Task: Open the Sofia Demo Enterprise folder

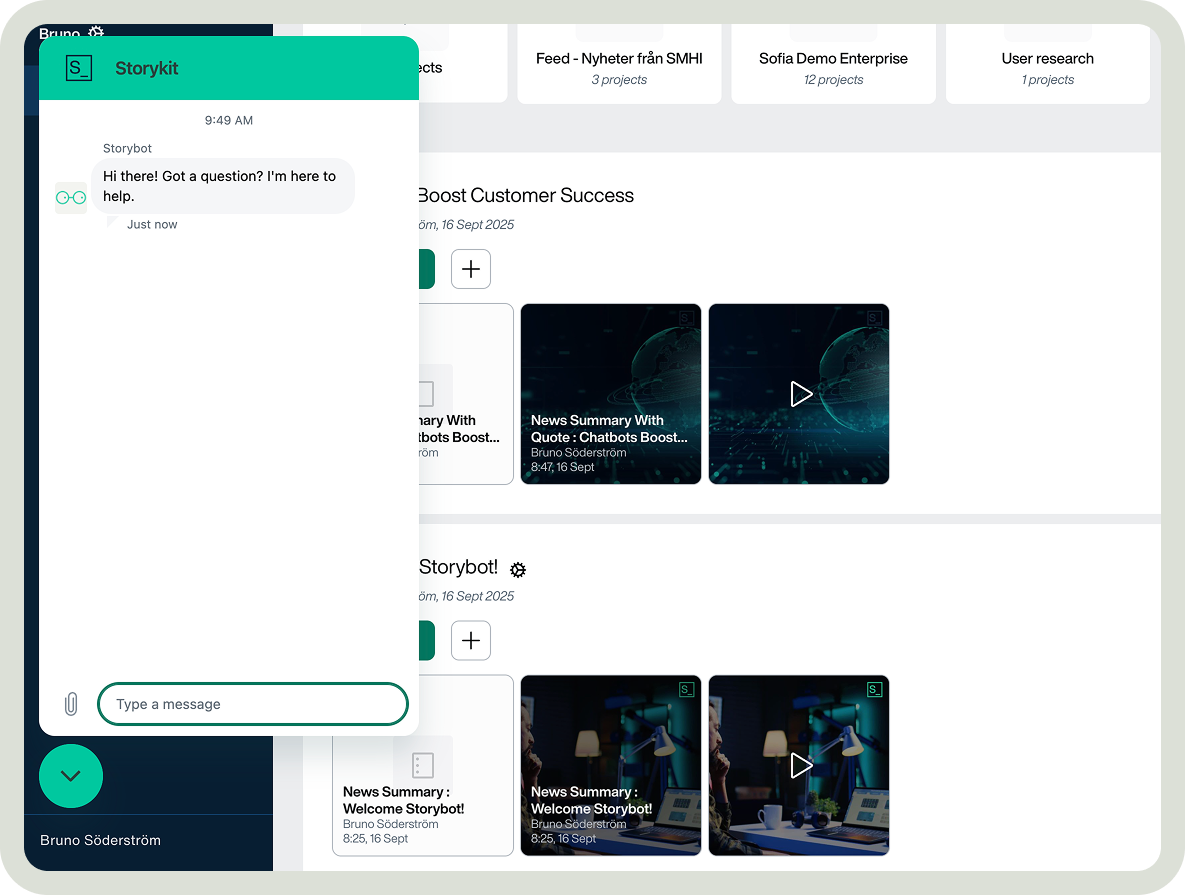Action: pyautogui.click(x=833, y=64)
